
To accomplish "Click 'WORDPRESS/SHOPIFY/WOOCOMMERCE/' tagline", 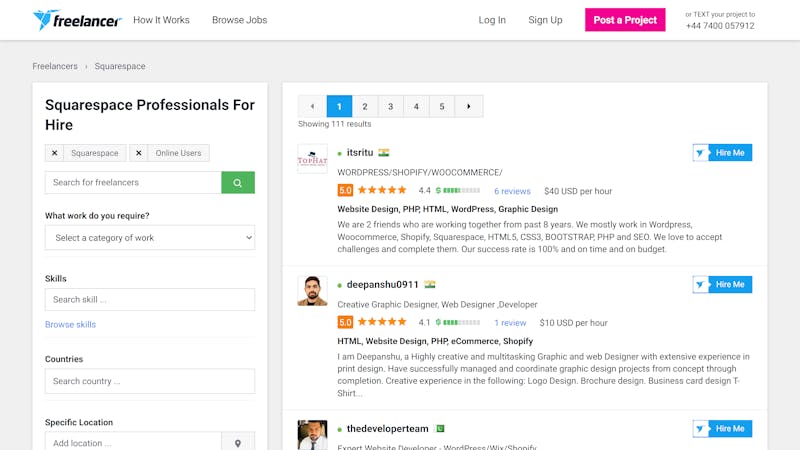I will pos(420,172).
